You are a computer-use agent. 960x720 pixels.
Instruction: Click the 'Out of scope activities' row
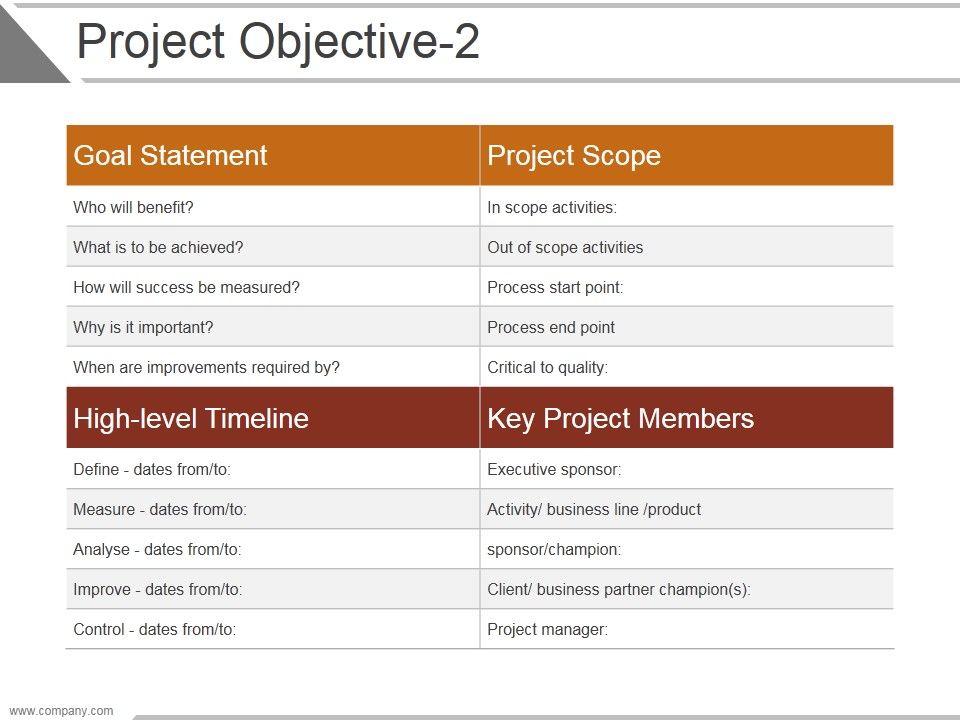pyautogui.click(x=565, y=247)
